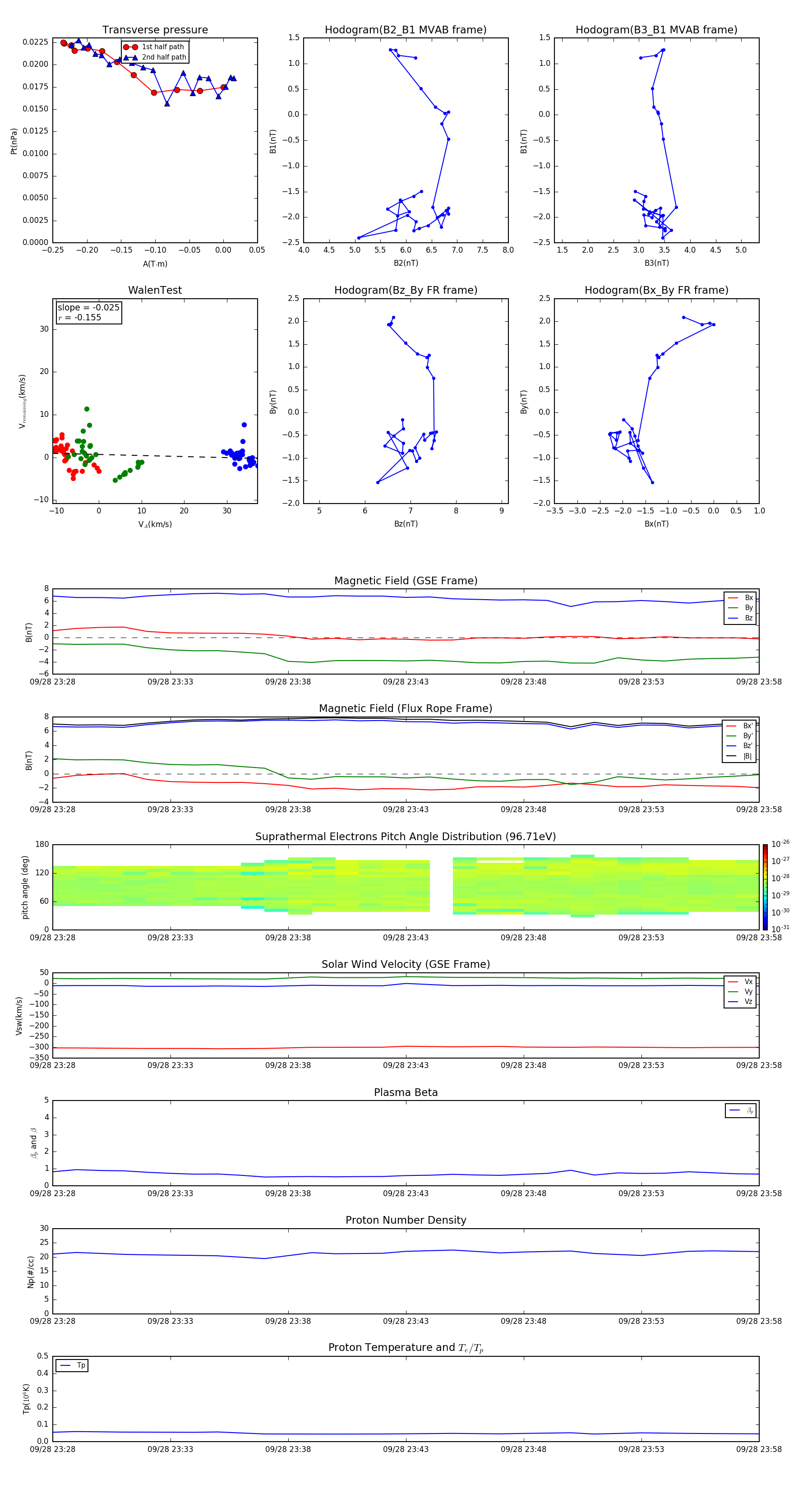Click the '10^-26' colorbar tick label
The image size is (812, 1489).
tap(780, 844)
